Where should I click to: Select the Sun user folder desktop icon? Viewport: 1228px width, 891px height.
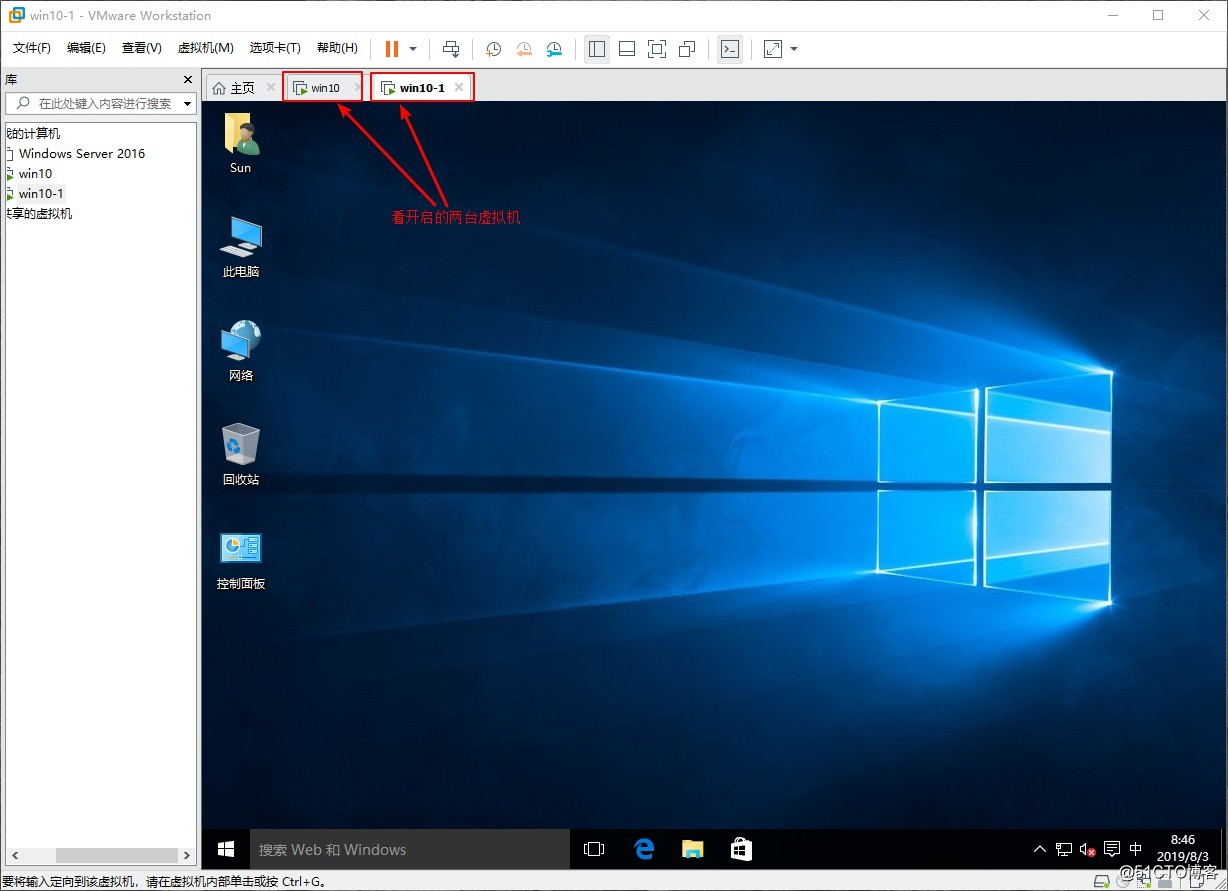tap(241, 143)
